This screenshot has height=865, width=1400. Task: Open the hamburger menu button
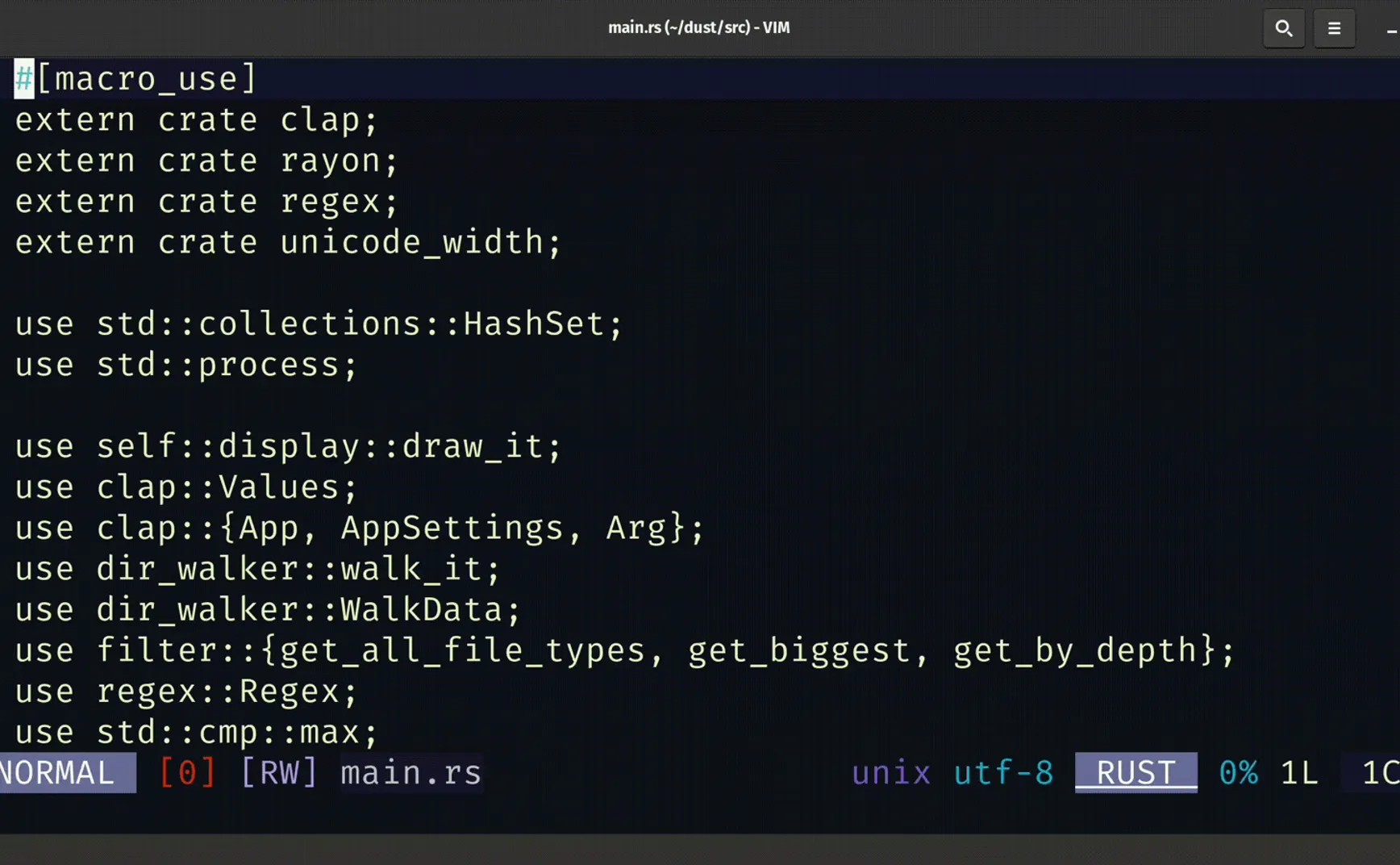click(x=1335, y=29)
